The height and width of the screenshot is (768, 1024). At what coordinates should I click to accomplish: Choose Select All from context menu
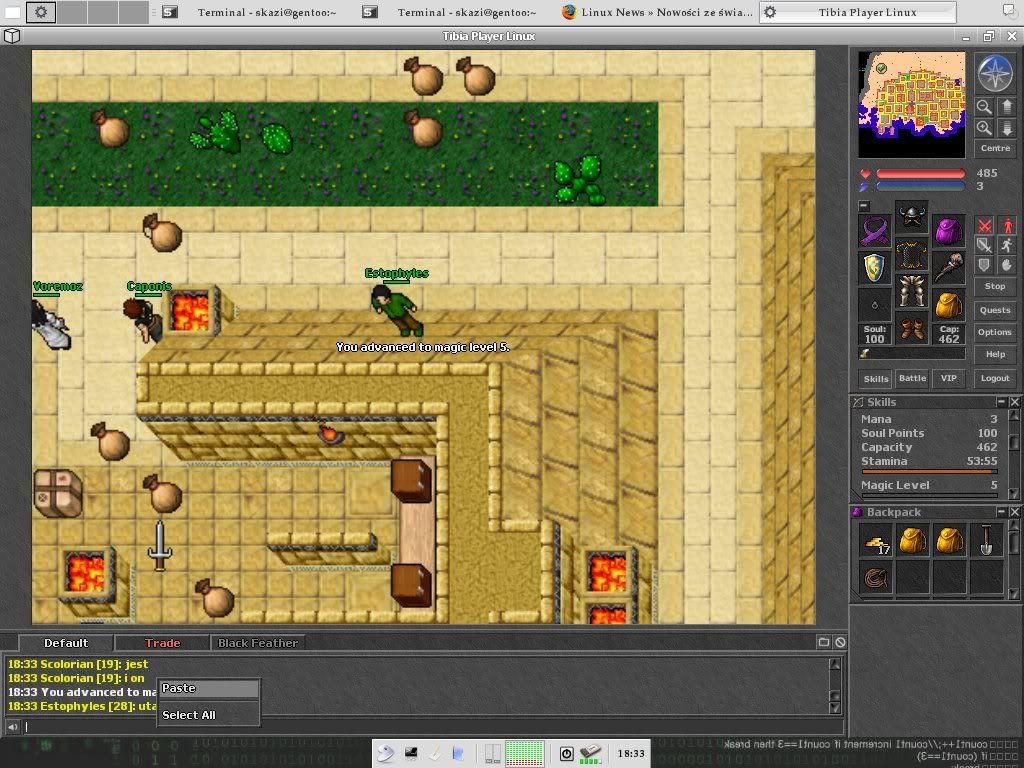click(209, 715)
